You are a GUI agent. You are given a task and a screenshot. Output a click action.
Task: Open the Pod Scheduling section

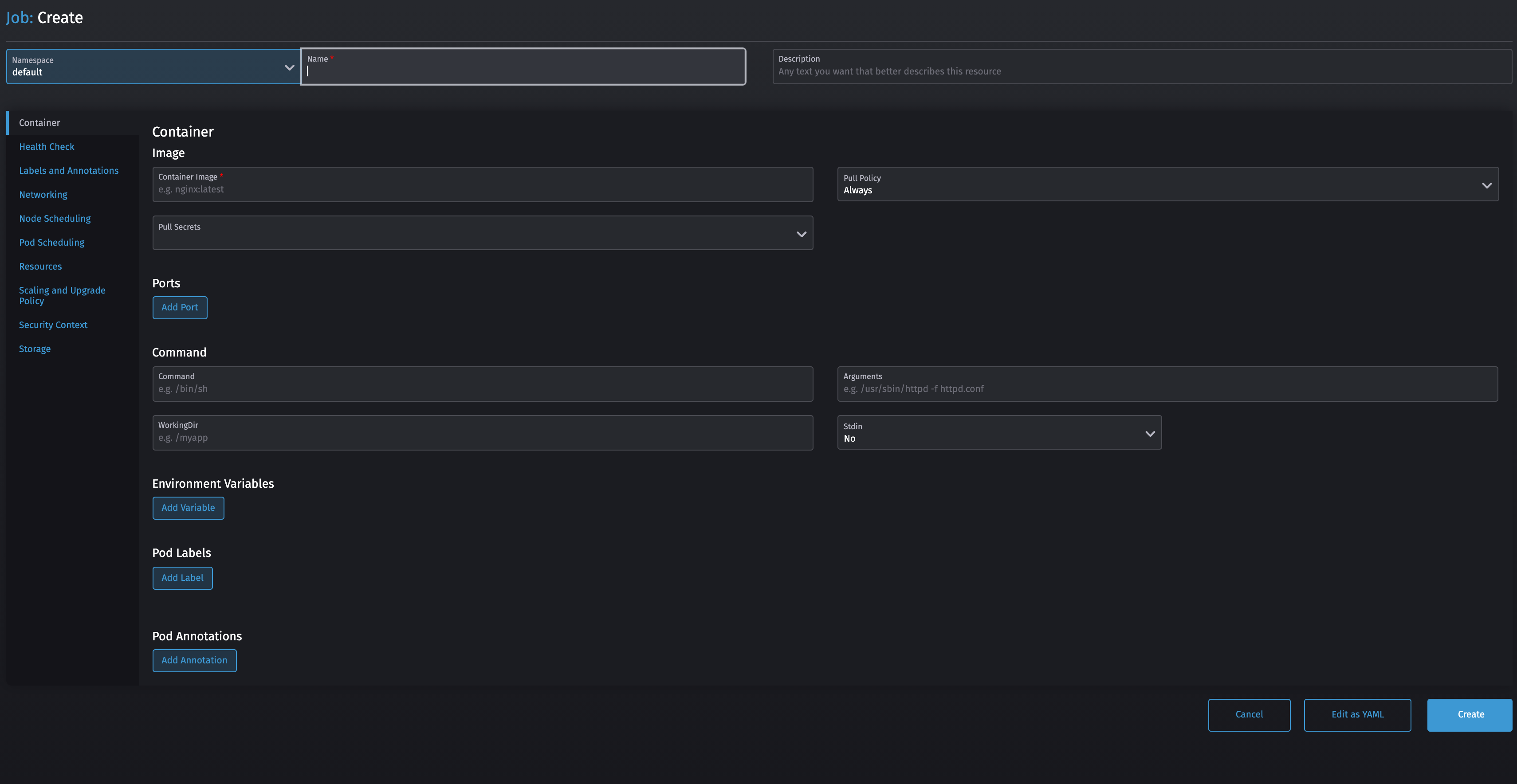pos(51,242)
